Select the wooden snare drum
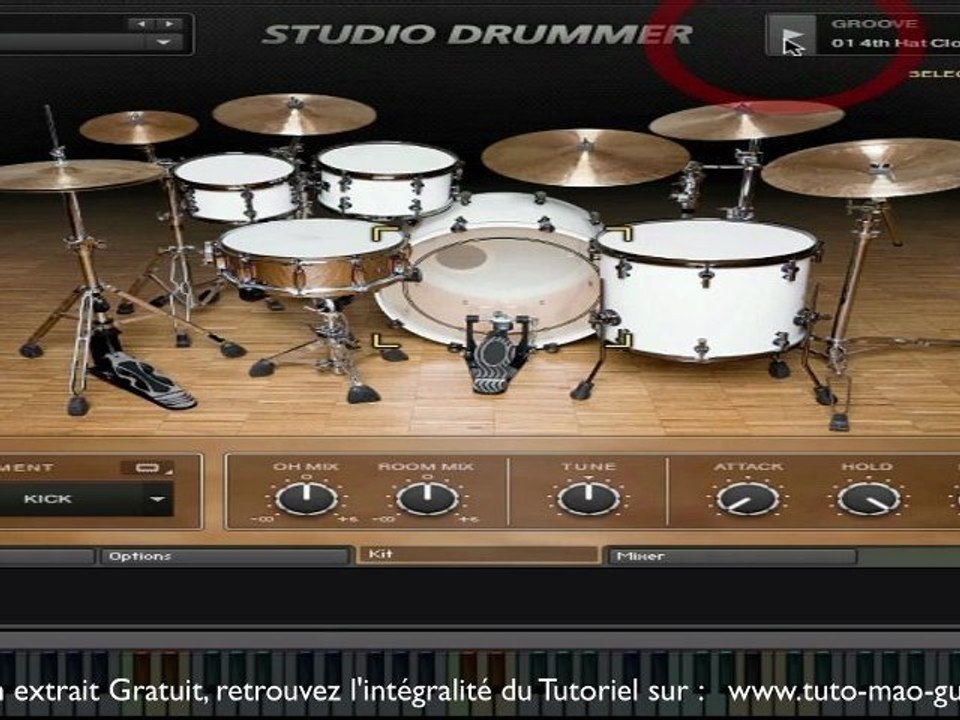This screenshot has width=960, height=720. pyautogui.click(x=312, y=258)
